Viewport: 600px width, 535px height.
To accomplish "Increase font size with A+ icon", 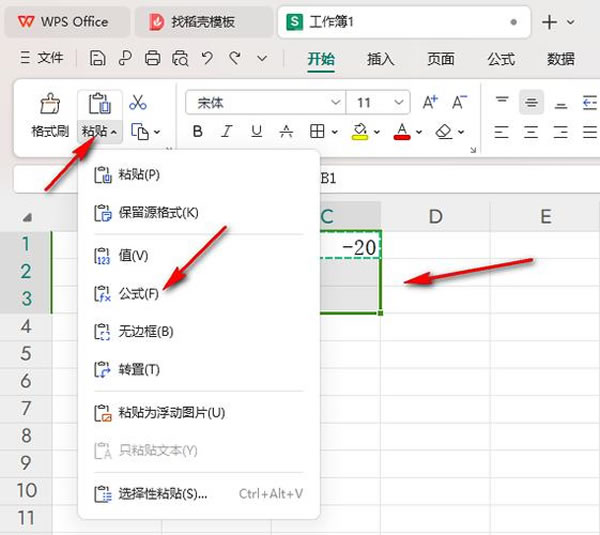I will [x=430, y=102].
